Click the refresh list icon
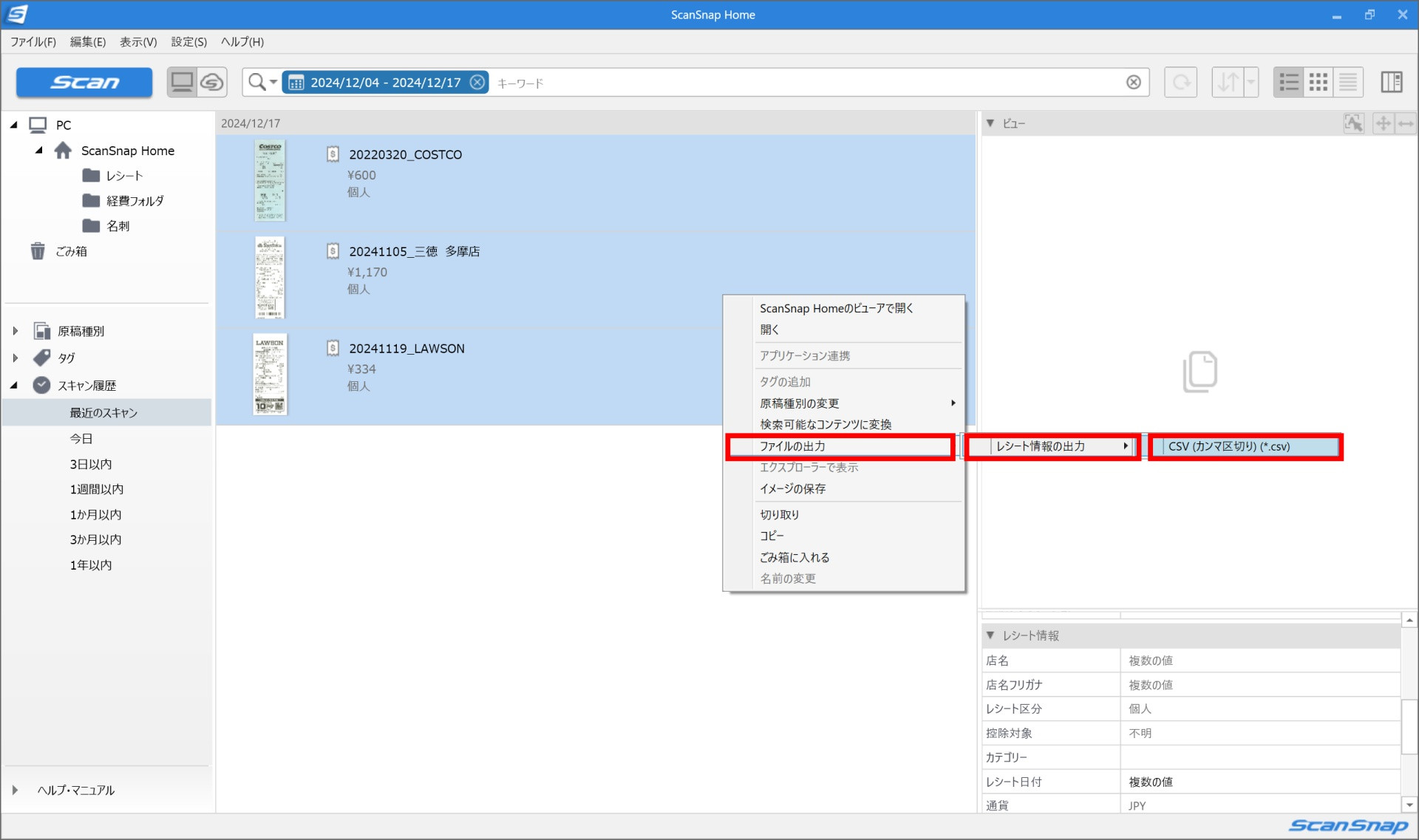1419x840 pixels. [x=1181, y=82]
